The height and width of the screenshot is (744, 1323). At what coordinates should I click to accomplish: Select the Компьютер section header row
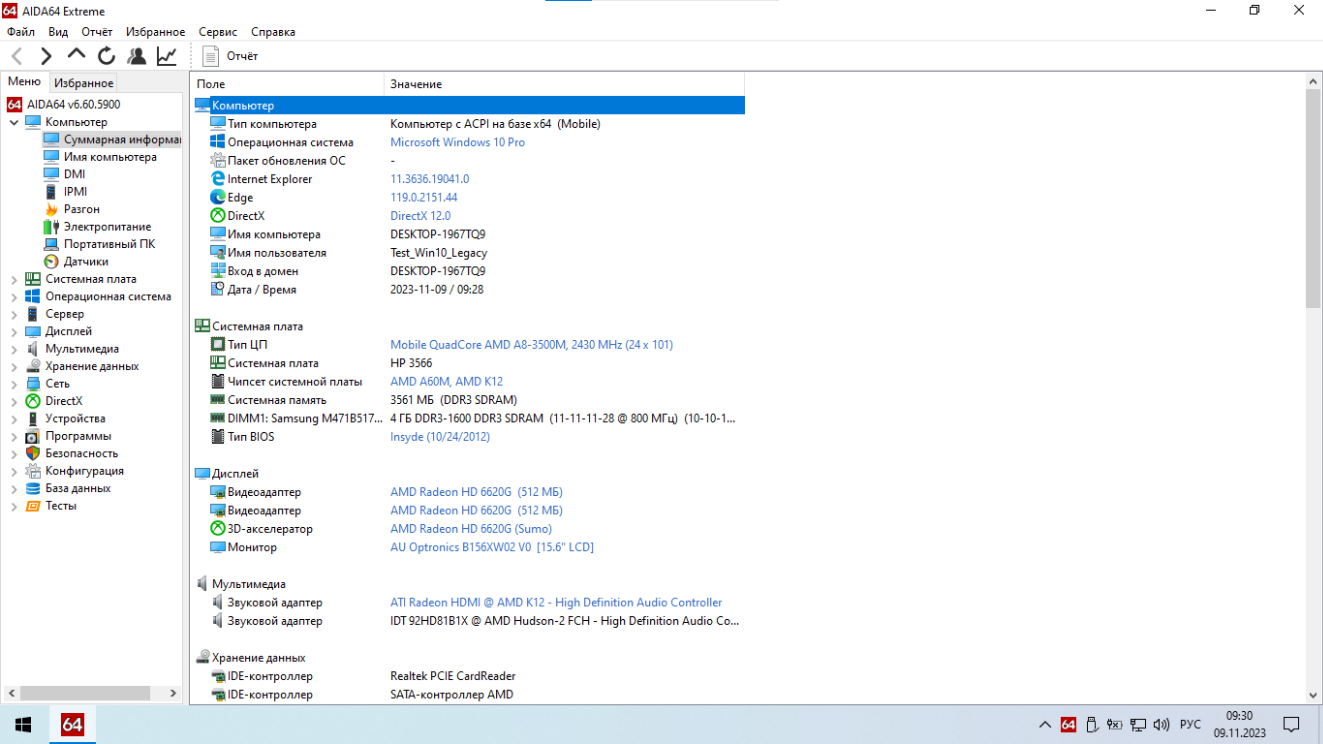click(x=468, y=105)
